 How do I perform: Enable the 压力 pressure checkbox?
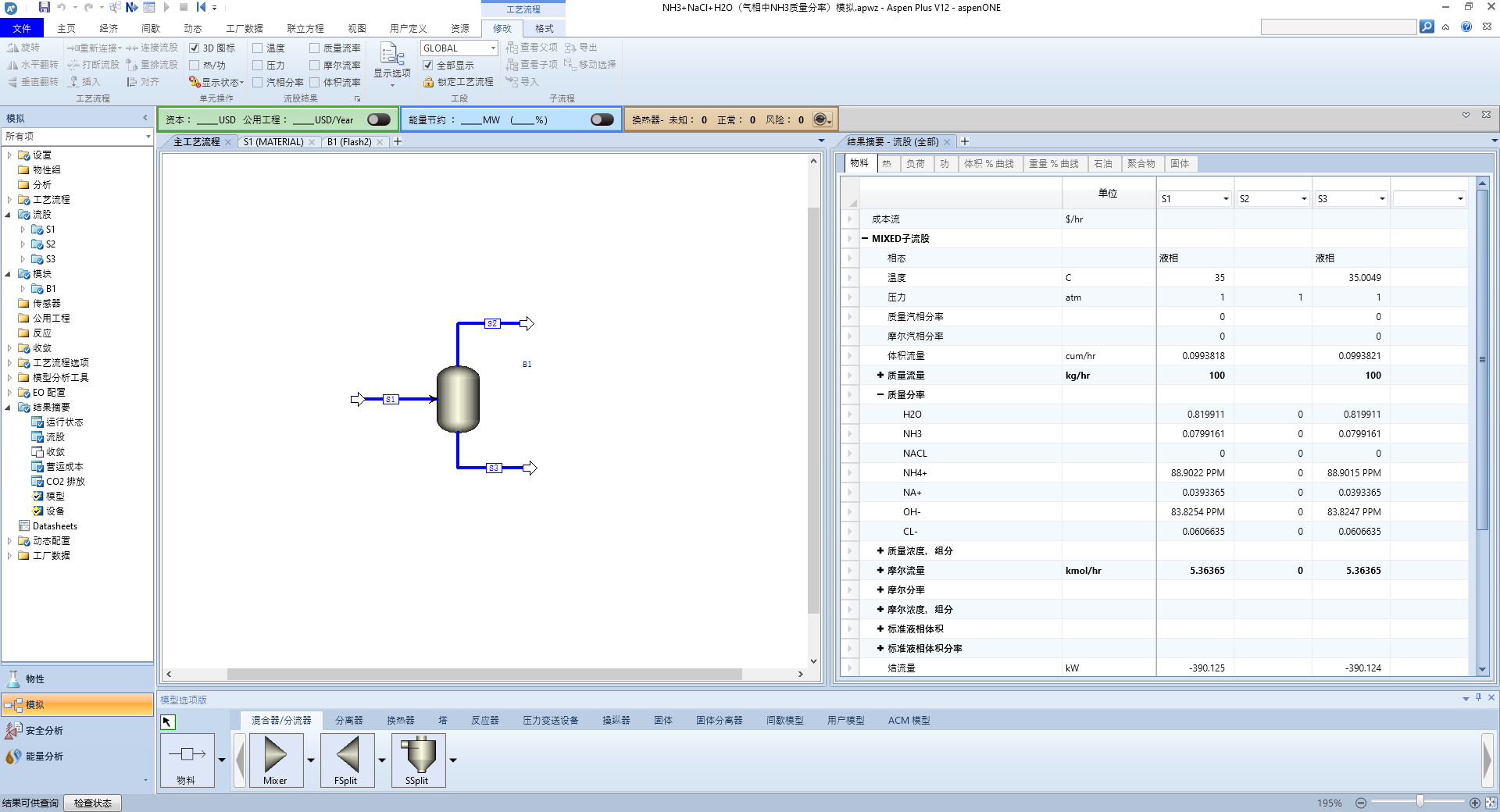point(257,65)
